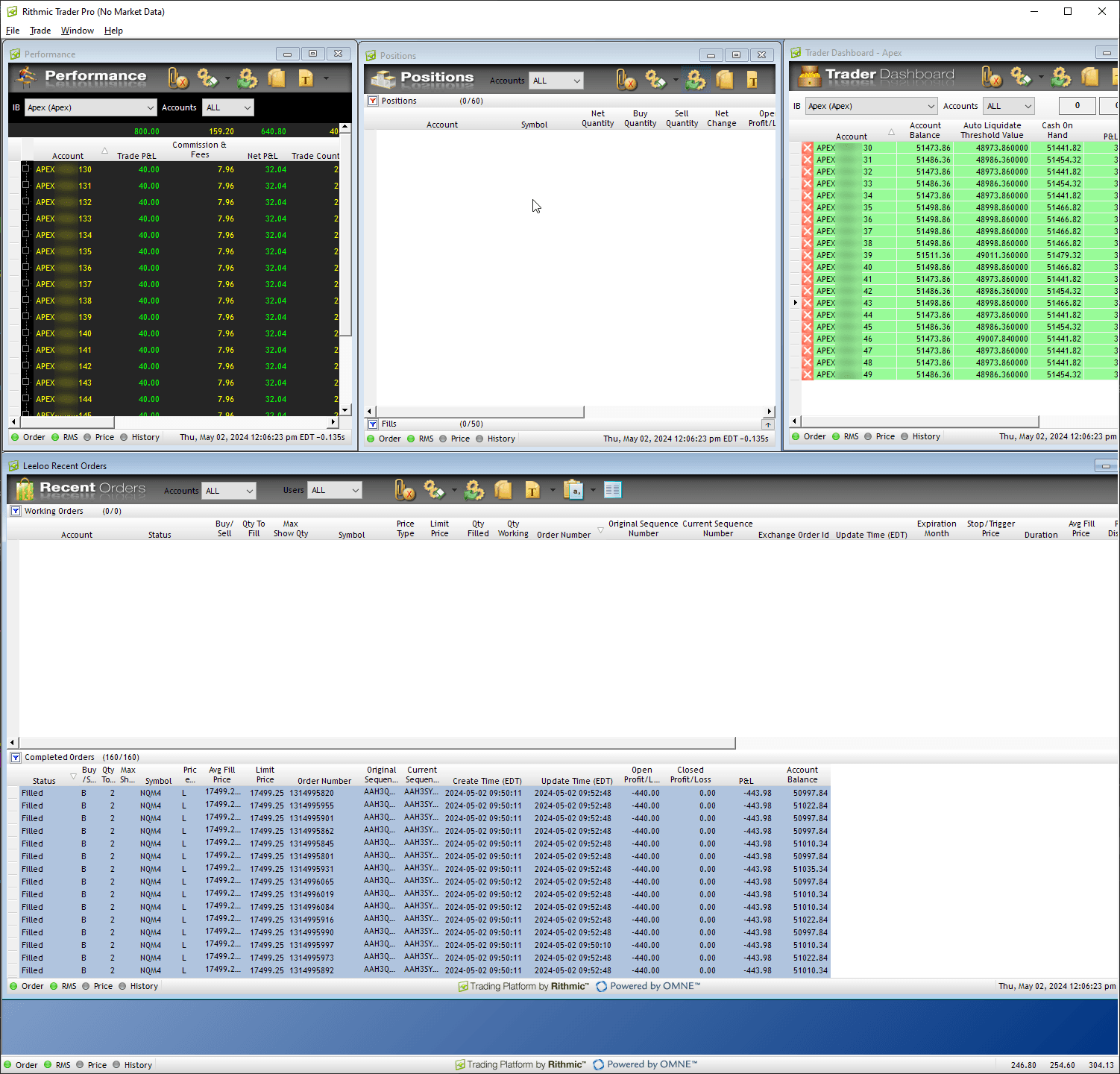Screen dimensions: 1120x1074
Task: Toggle the Fills filter funnel icon
Action: (373, 424)
